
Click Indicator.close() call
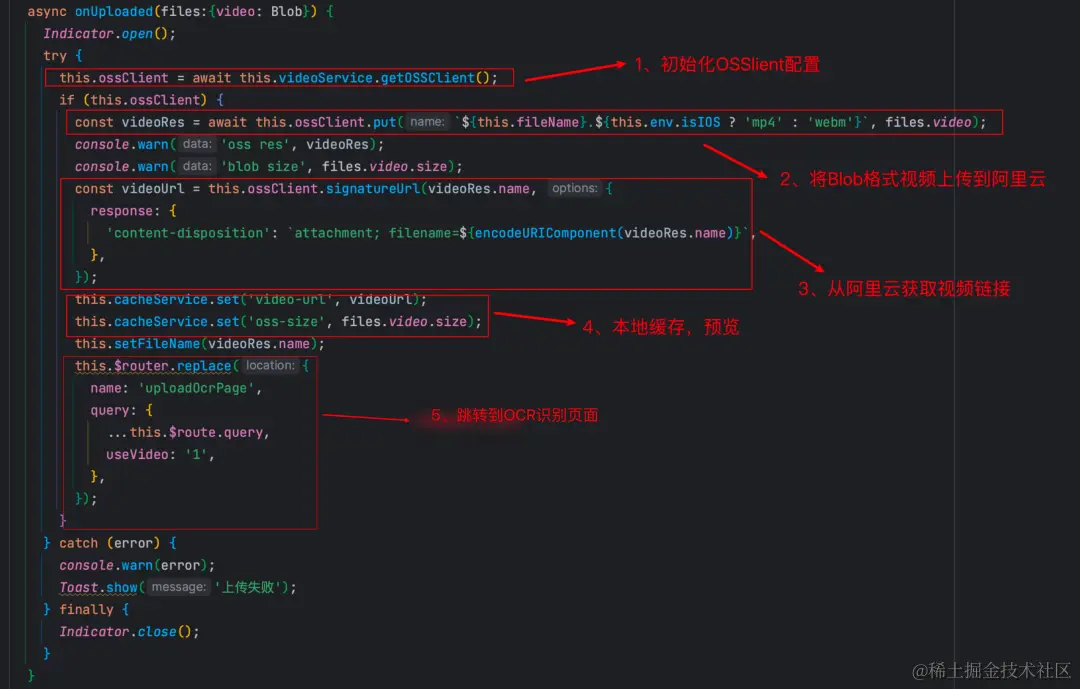129,631
